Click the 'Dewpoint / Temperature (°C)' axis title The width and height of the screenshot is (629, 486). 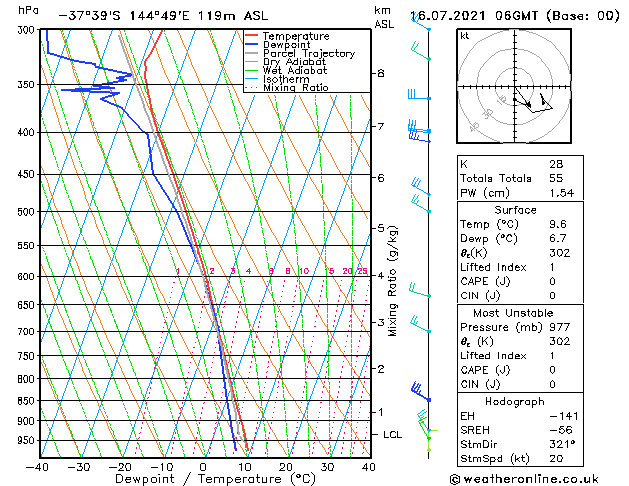click(x=215, y=479)
